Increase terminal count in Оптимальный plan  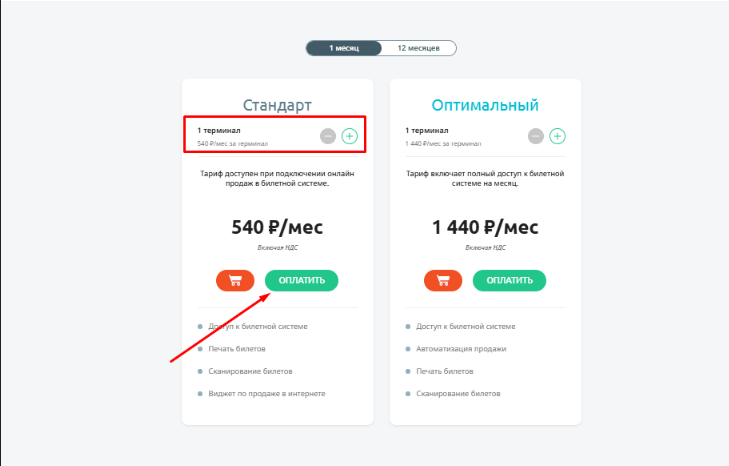557,136
